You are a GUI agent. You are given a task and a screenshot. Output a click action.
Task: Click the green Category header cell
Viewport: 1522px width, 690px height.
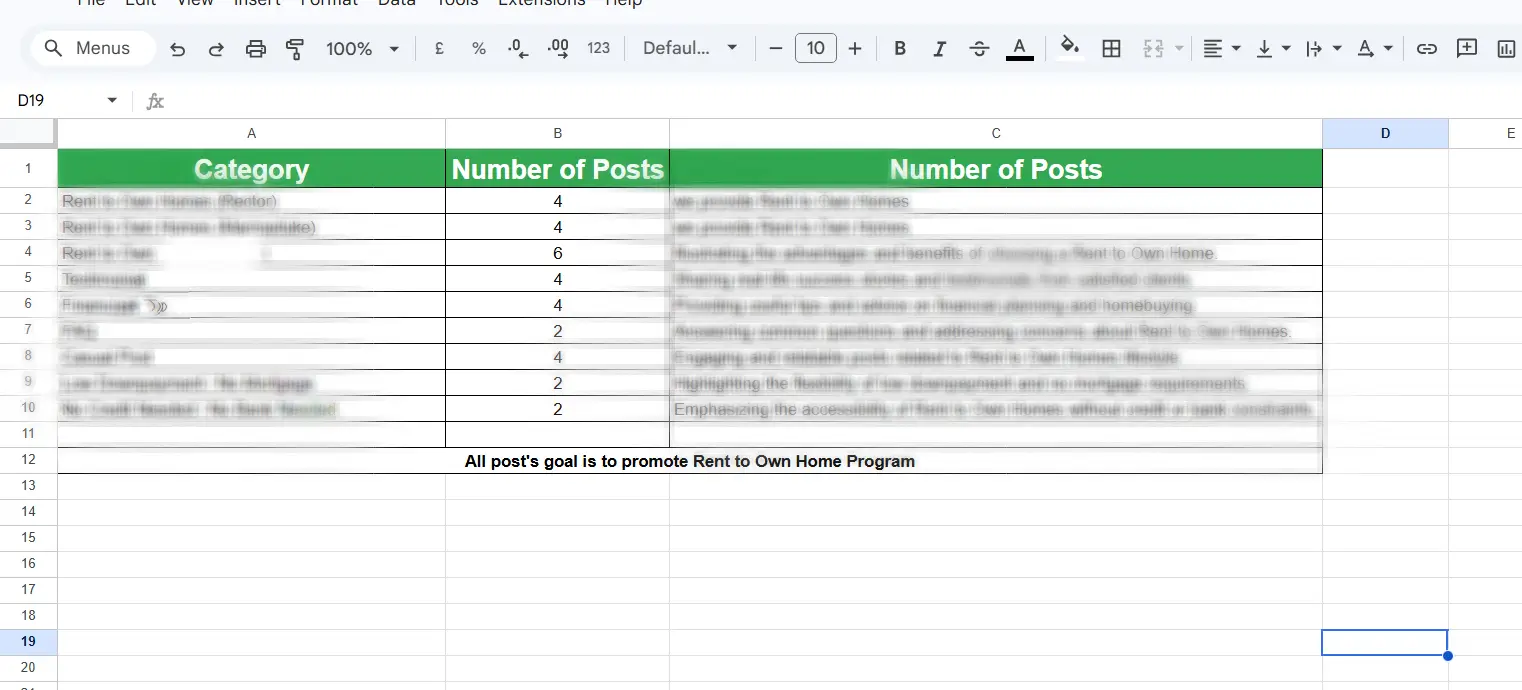pos(251,169)
